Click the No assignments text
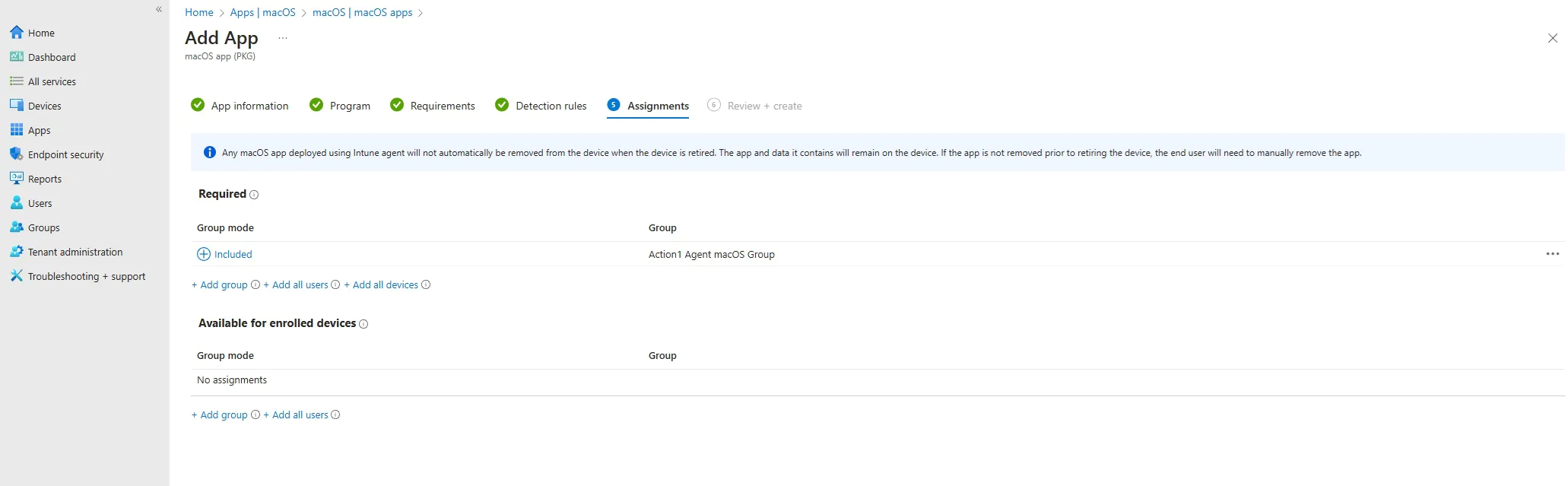This screenshot has height=486, width=1568. point(232,380)
